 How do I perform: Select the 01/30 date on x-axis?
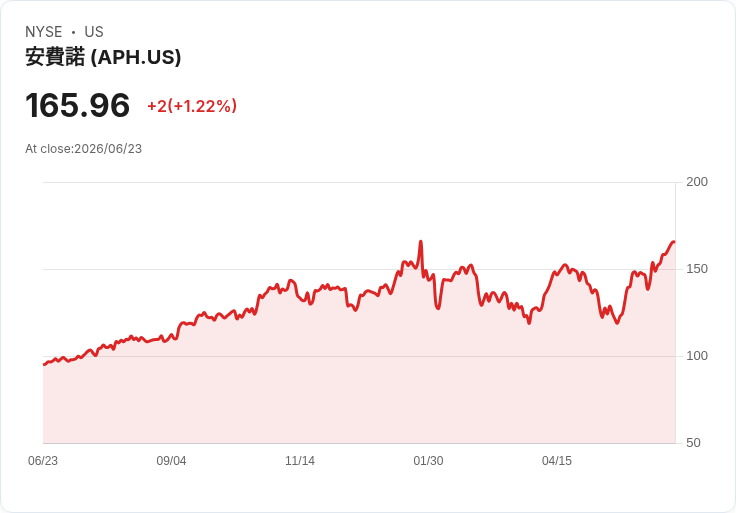[428, 461]
